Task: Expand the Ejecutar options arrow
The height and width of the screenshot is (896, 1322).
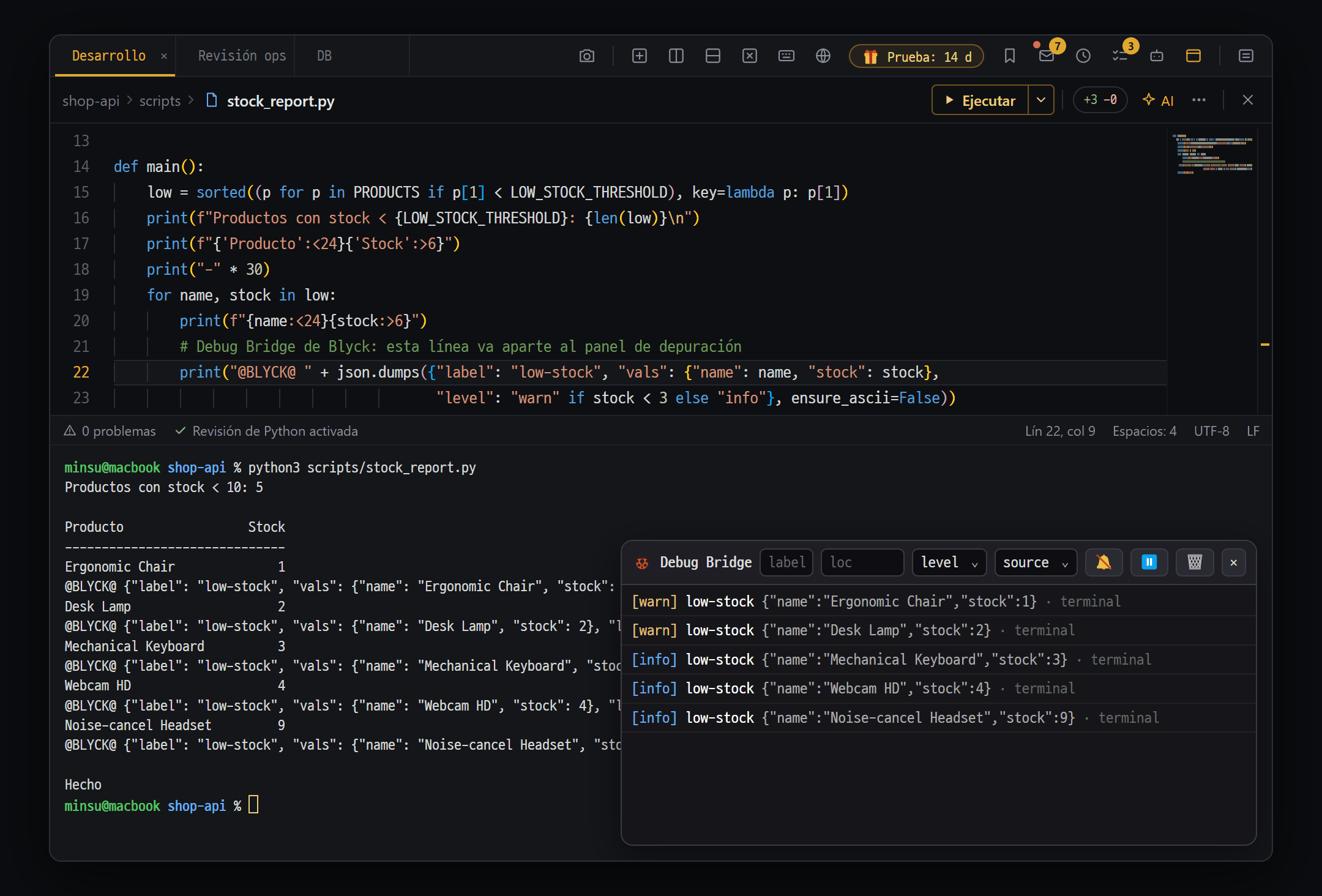Action: click(x=1041, y=100)
